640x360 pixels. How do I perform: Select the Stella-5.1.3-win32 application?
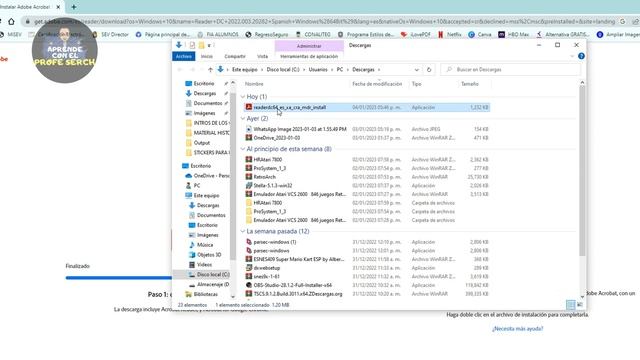[273, 186]
